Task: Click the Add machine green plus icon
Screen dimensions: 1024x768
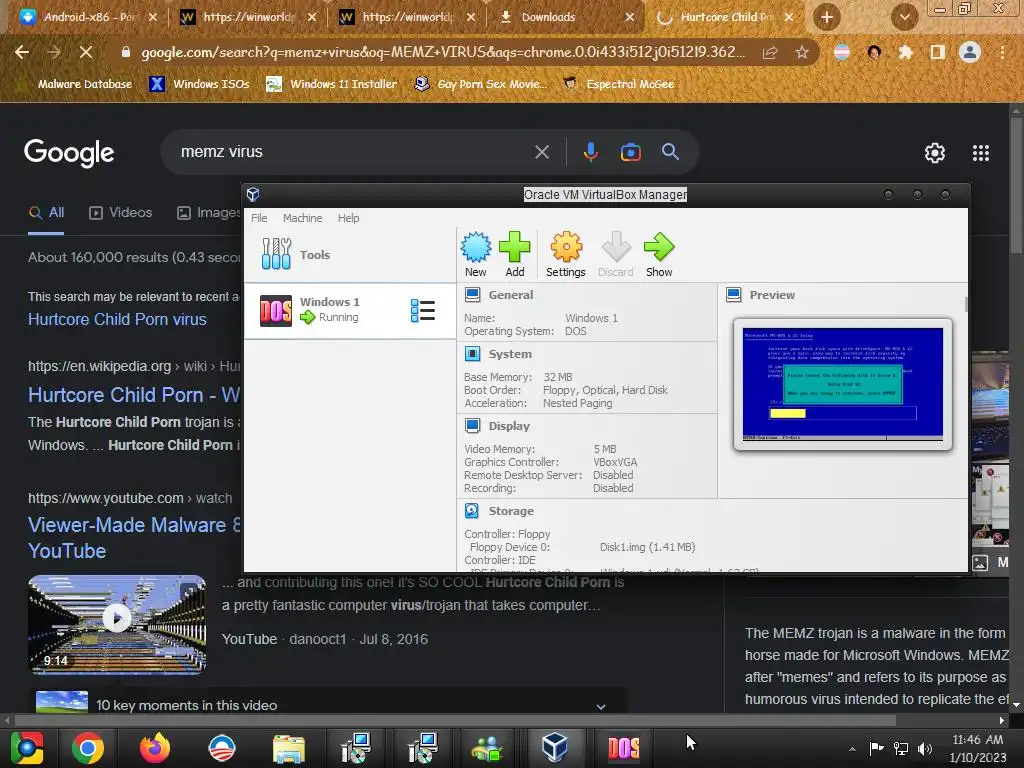Action: click(515, 247)
